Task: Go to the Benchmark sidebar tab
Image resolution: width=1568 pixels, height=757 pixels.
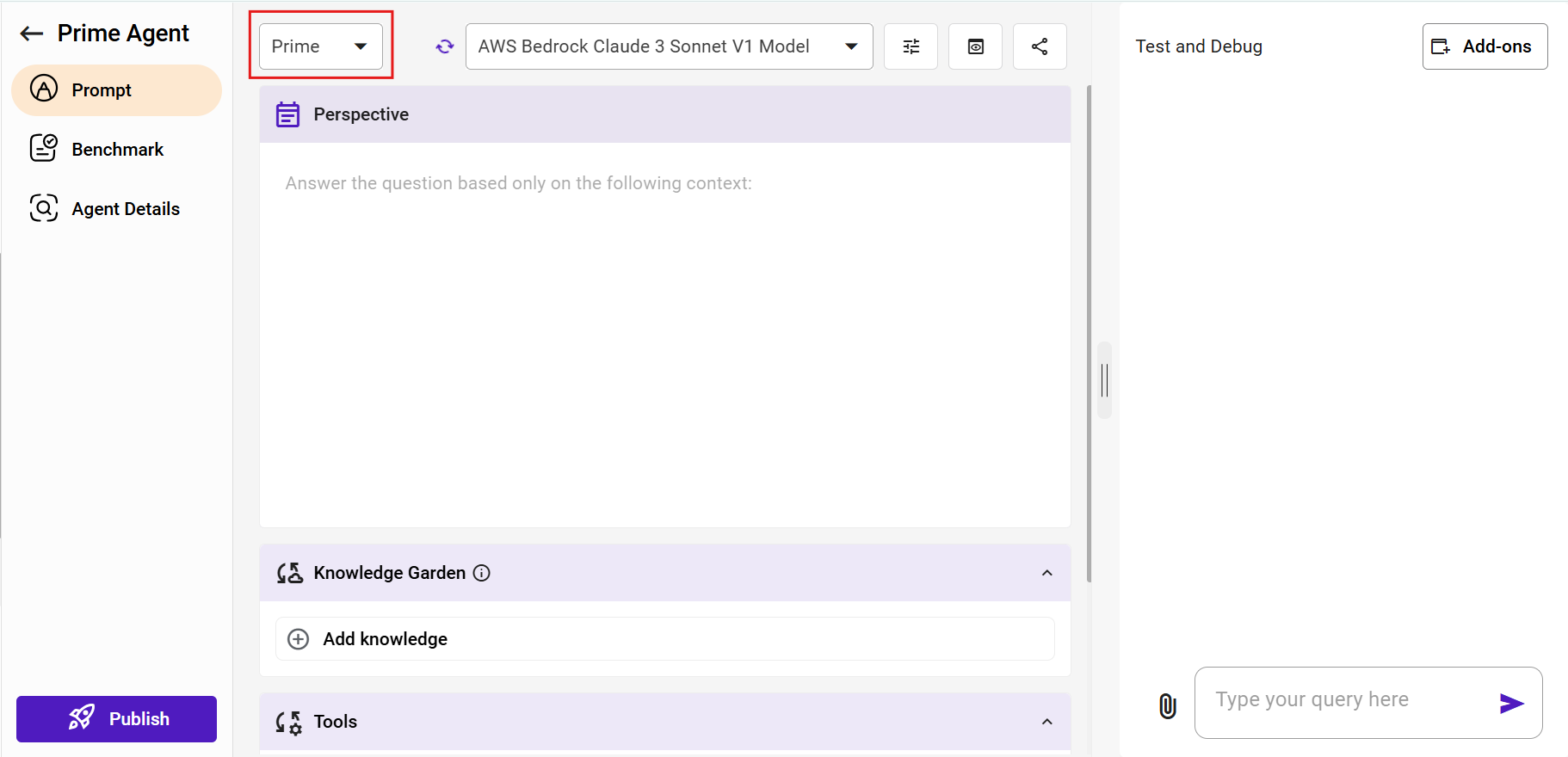Action: coord(116,150)
